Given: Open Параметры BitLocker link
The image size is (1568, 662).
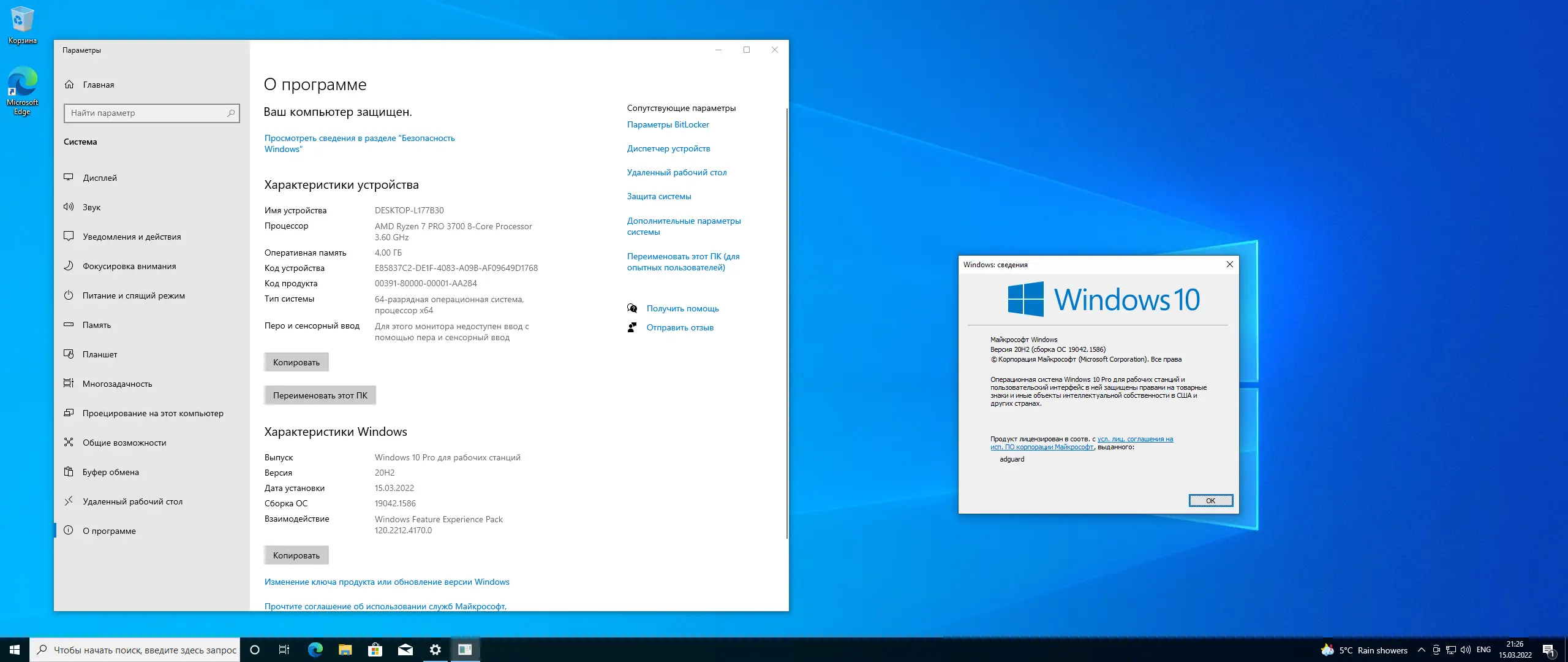Looking at the screenshot, I should (668, 124).
